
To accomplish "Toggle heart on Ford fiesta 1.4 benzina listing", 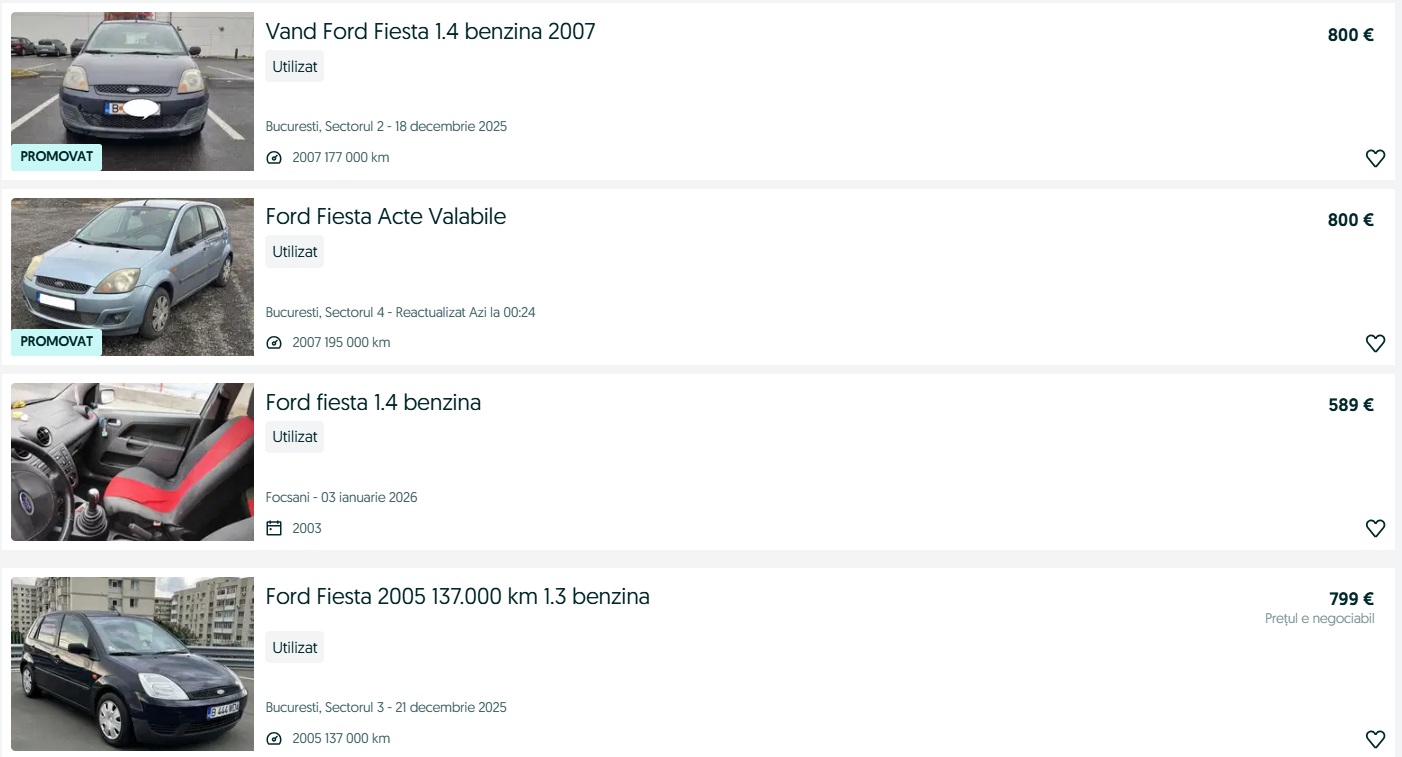I will [x=1375, y=528].
